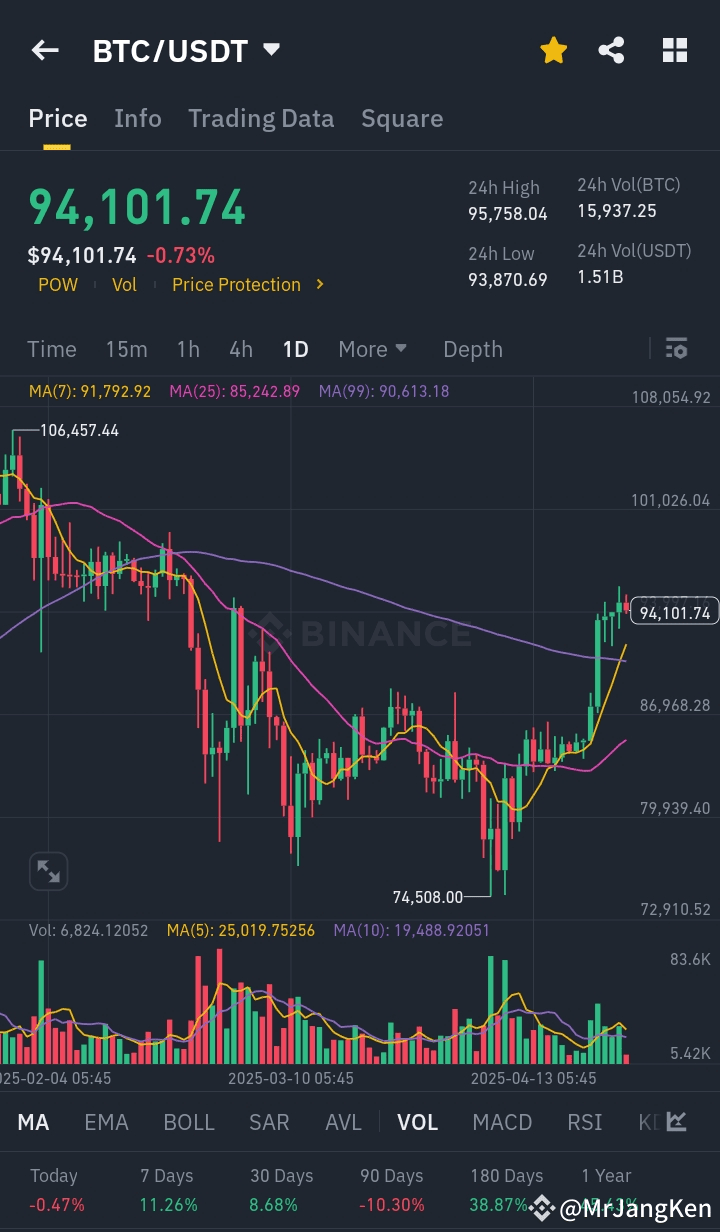
Task: Switch to the Info tab
Action: pyautogui.click(x=138, y=118)
